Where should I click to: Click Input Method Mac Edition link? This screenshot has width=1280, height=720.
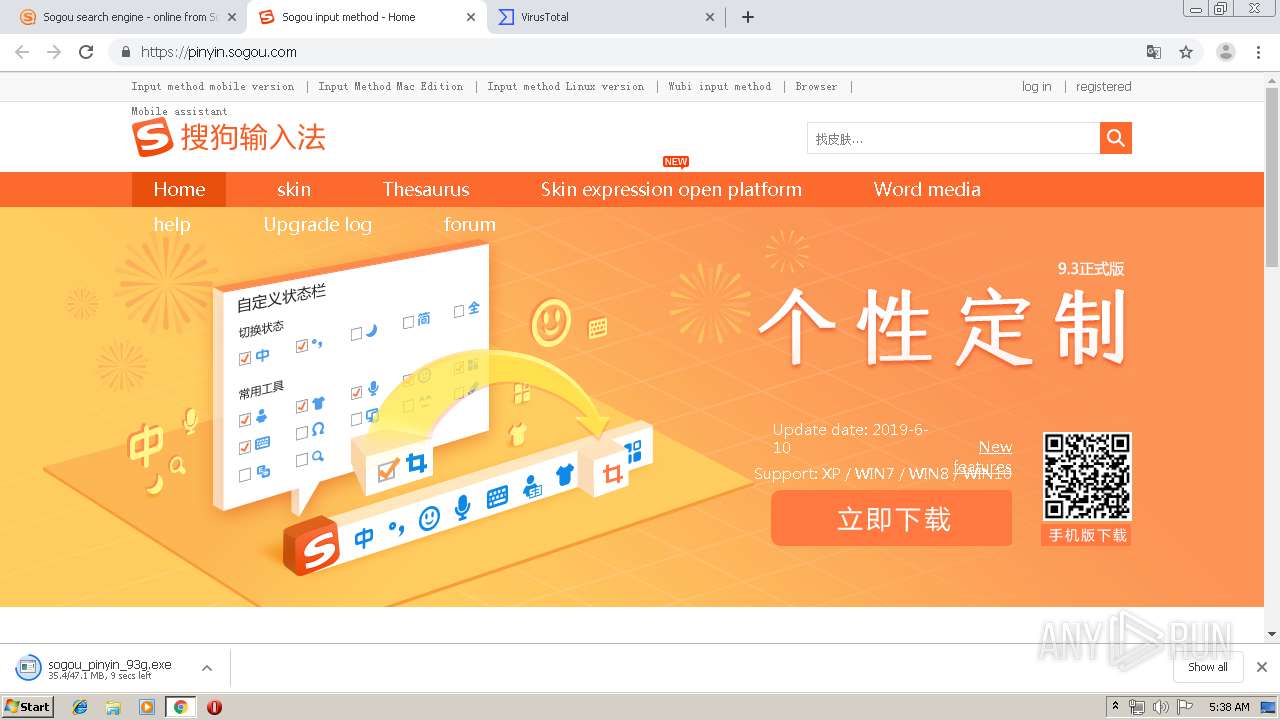391,87
